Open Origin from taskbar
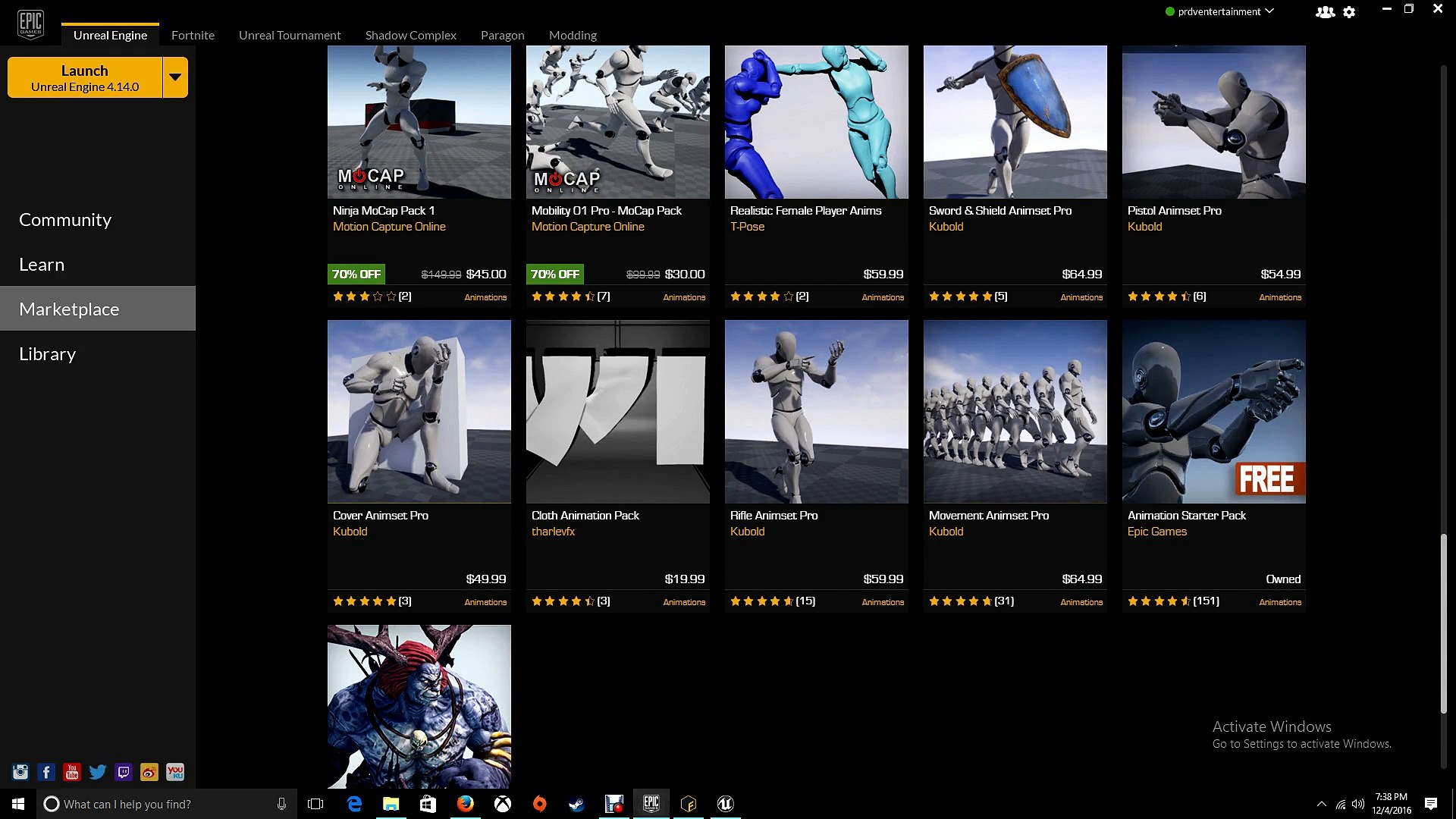The width and height of the screenshot is (1456, 819). coord(539,804)
